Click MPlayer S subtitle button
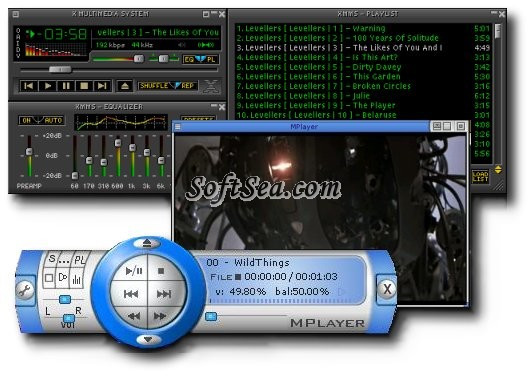Screen dimensions: 530x376 pyautogui.click(x=52, y=259)
